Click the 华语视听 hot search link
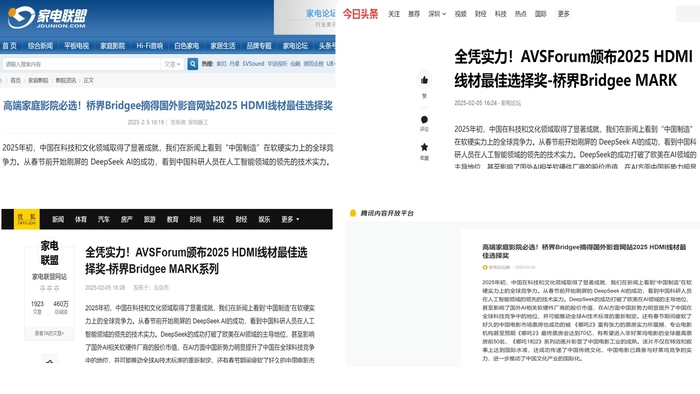 277,64
